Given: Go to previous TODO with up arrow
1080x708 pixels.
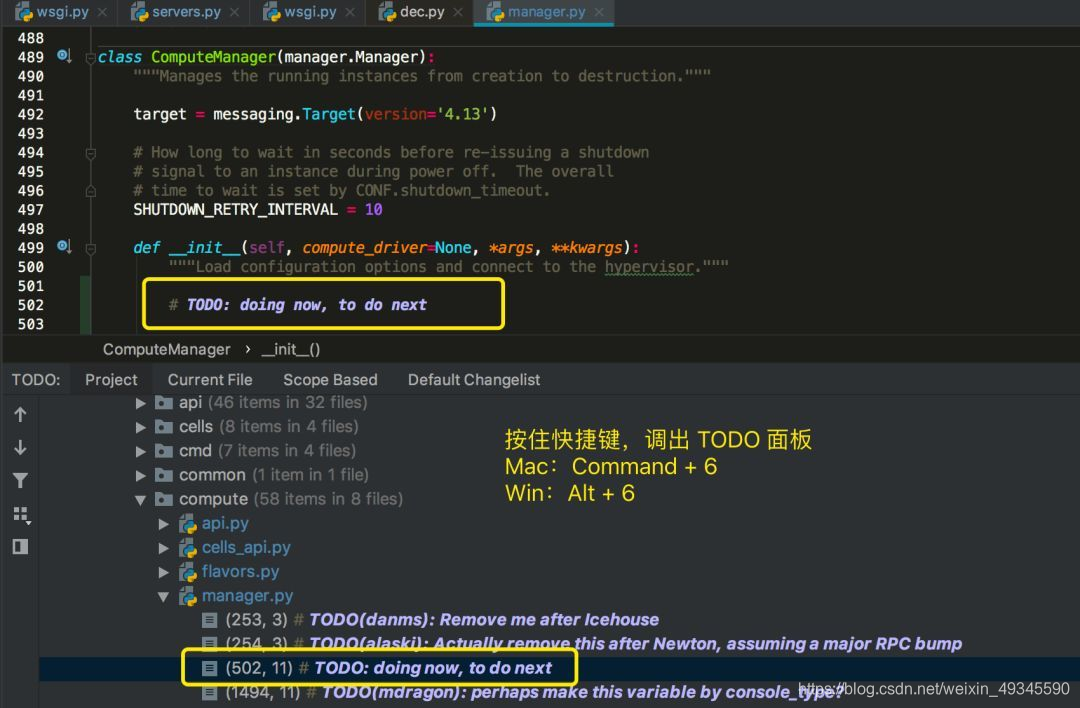Looking at the screenshot, I should pos(20,415).
